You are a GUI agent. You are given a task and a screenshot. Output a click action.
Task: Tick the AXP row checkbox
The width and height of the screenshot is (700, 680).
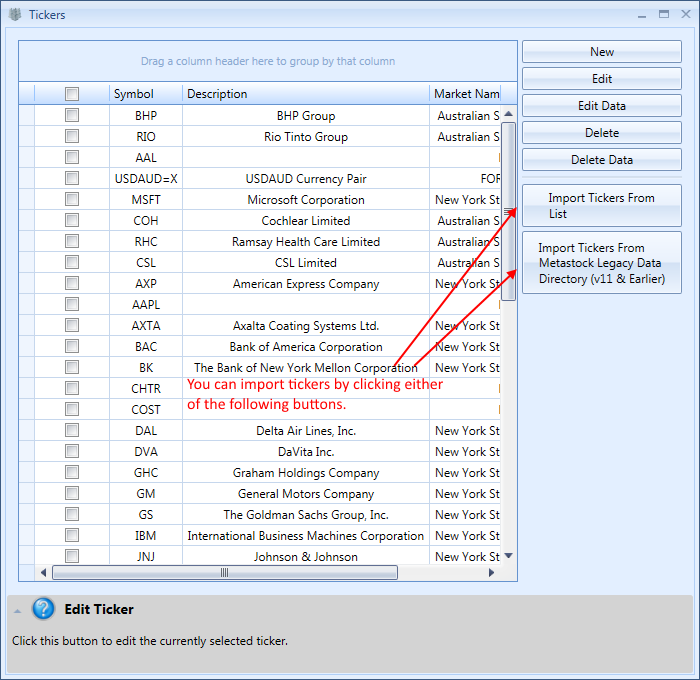point(72,283)
